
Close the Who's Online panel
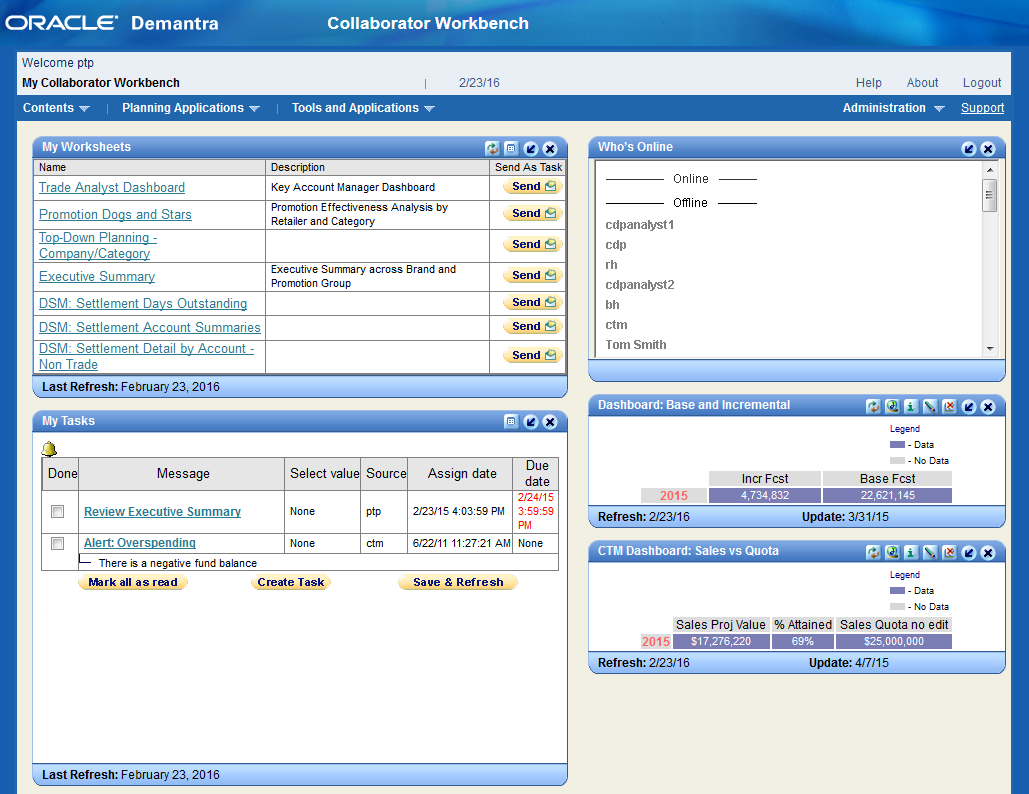click(x=988, y=148)
